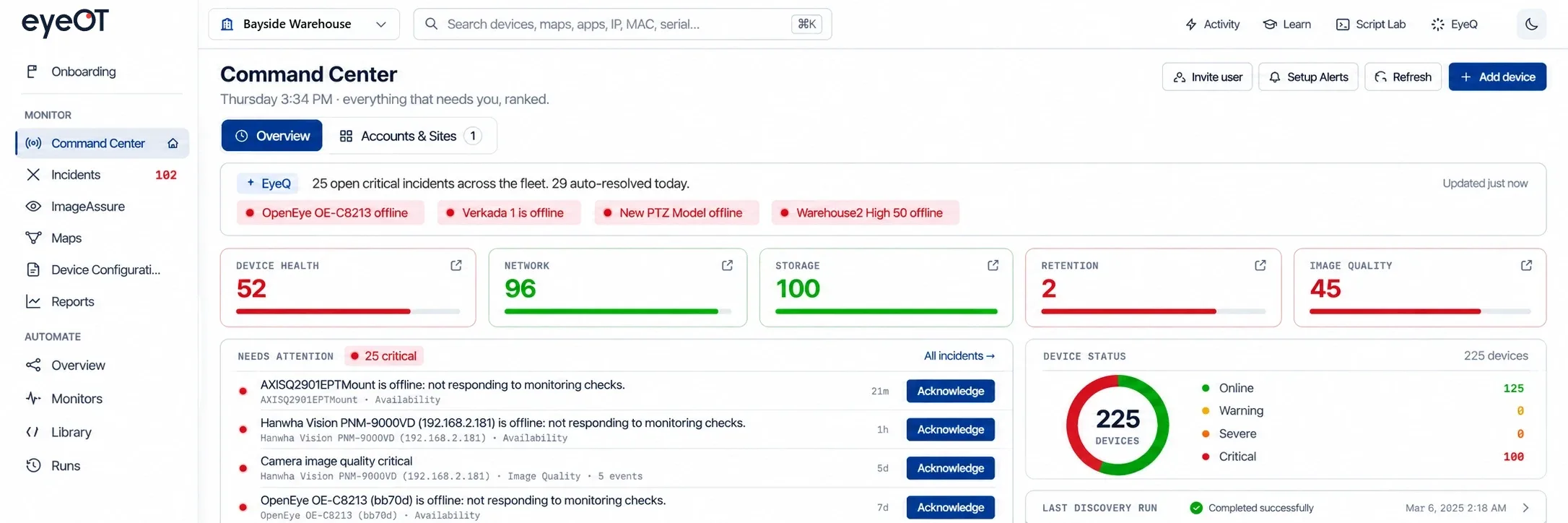This screenshot has width=1568, height=523.
Task: Open Device Configuration sidebar item
Action: coord(102,270)
